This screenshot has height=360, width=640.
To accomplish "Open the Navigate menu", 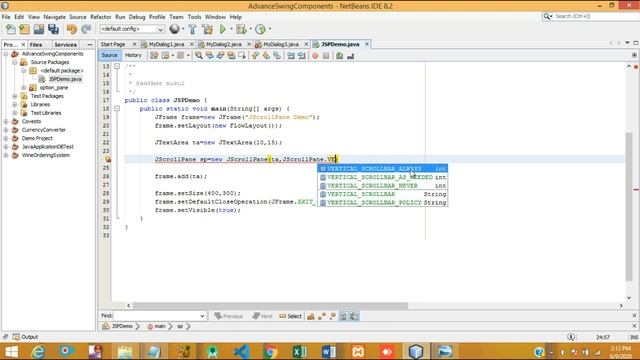I will pyautogui.click(x=54, y=17).
